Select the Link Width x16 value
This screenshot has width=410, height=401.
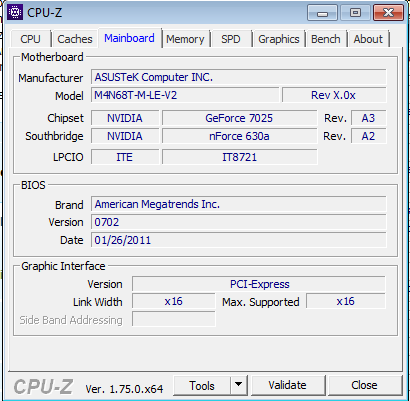point(174,301)
